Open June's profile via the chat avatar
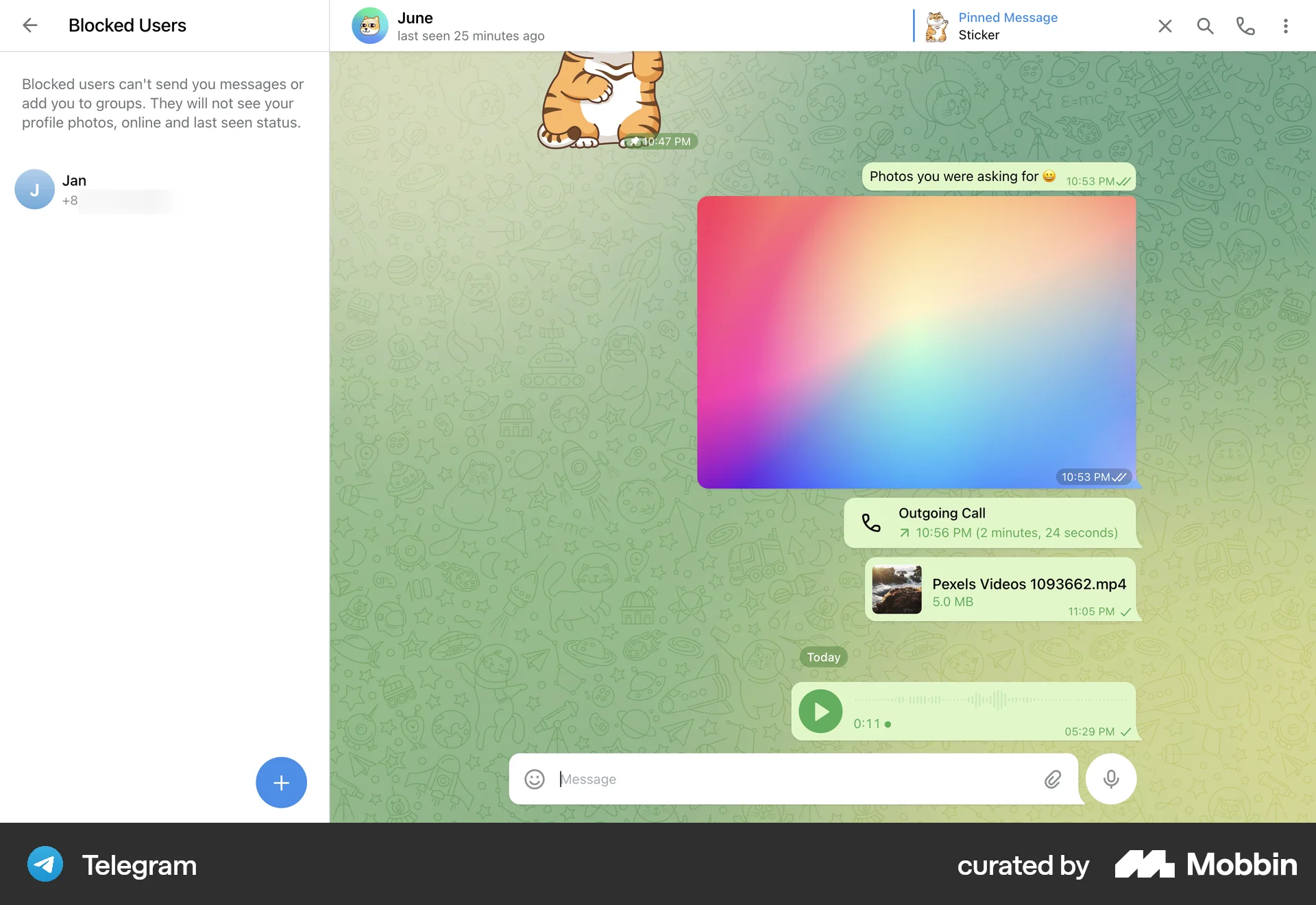The height and width of the screenshot is (905, 1316). click(370, 25)
